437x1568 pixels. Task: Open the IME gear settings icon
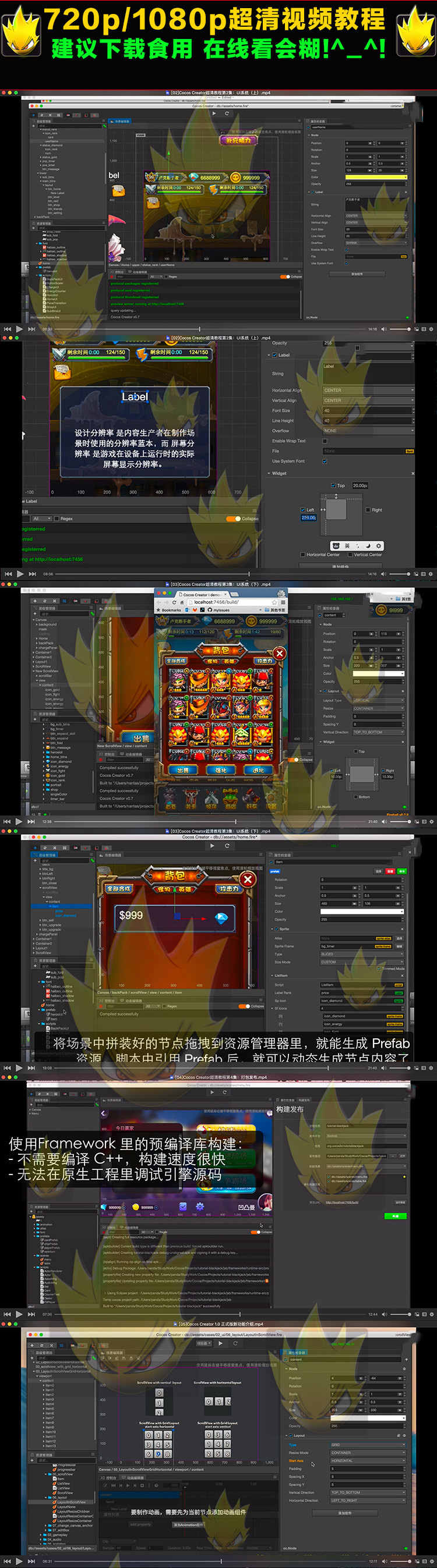pos(379,545)
